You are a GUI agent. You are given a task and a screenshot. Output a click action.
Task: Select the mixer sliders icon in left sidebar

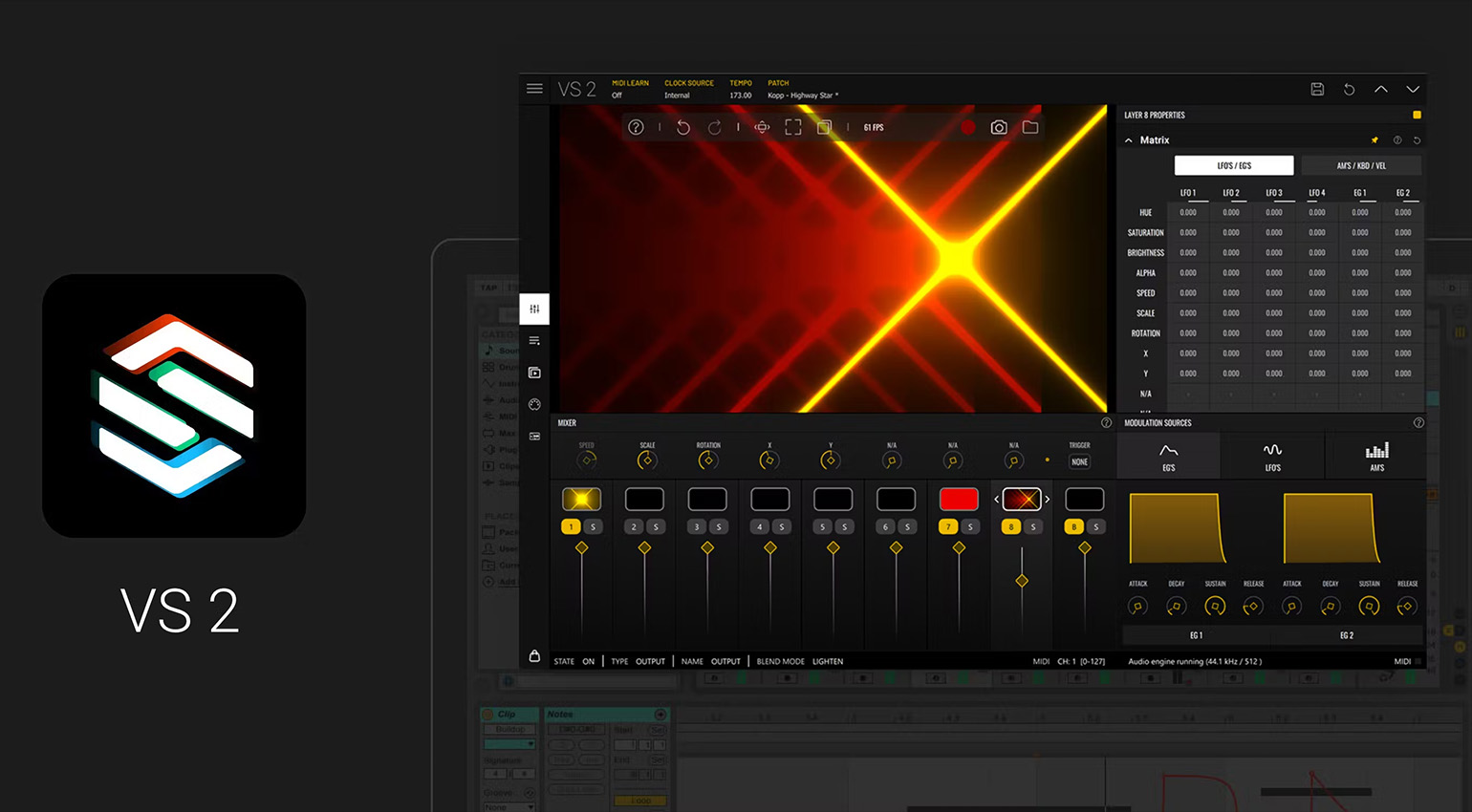click(x=534, y=309)
